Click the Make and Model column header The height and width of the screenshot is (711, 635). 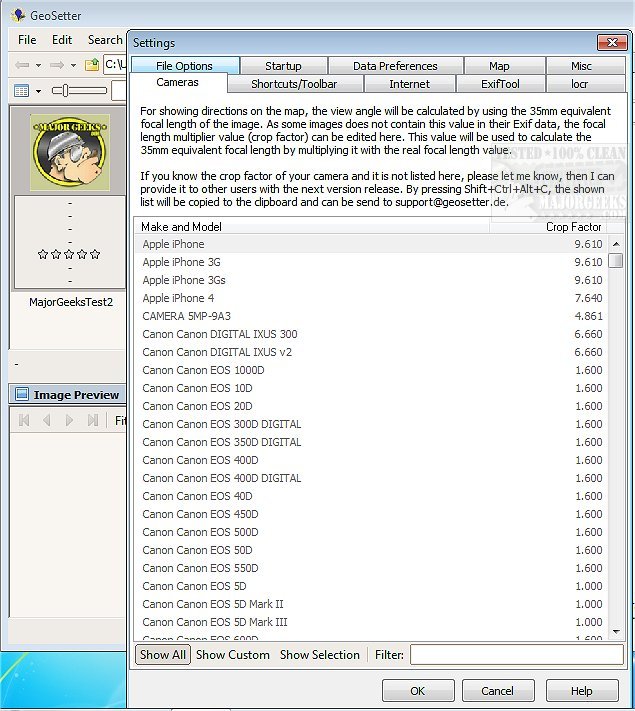[312, 227]
